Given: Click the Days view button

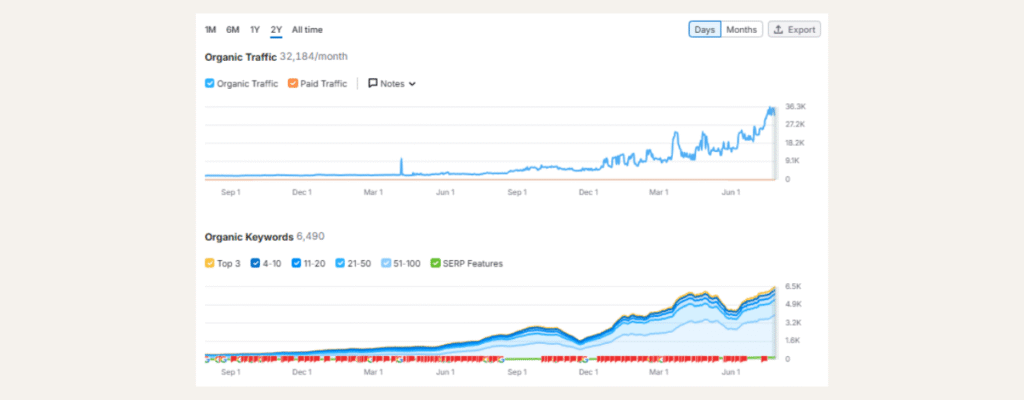Looking at the screenshot, I should (704, 30).
